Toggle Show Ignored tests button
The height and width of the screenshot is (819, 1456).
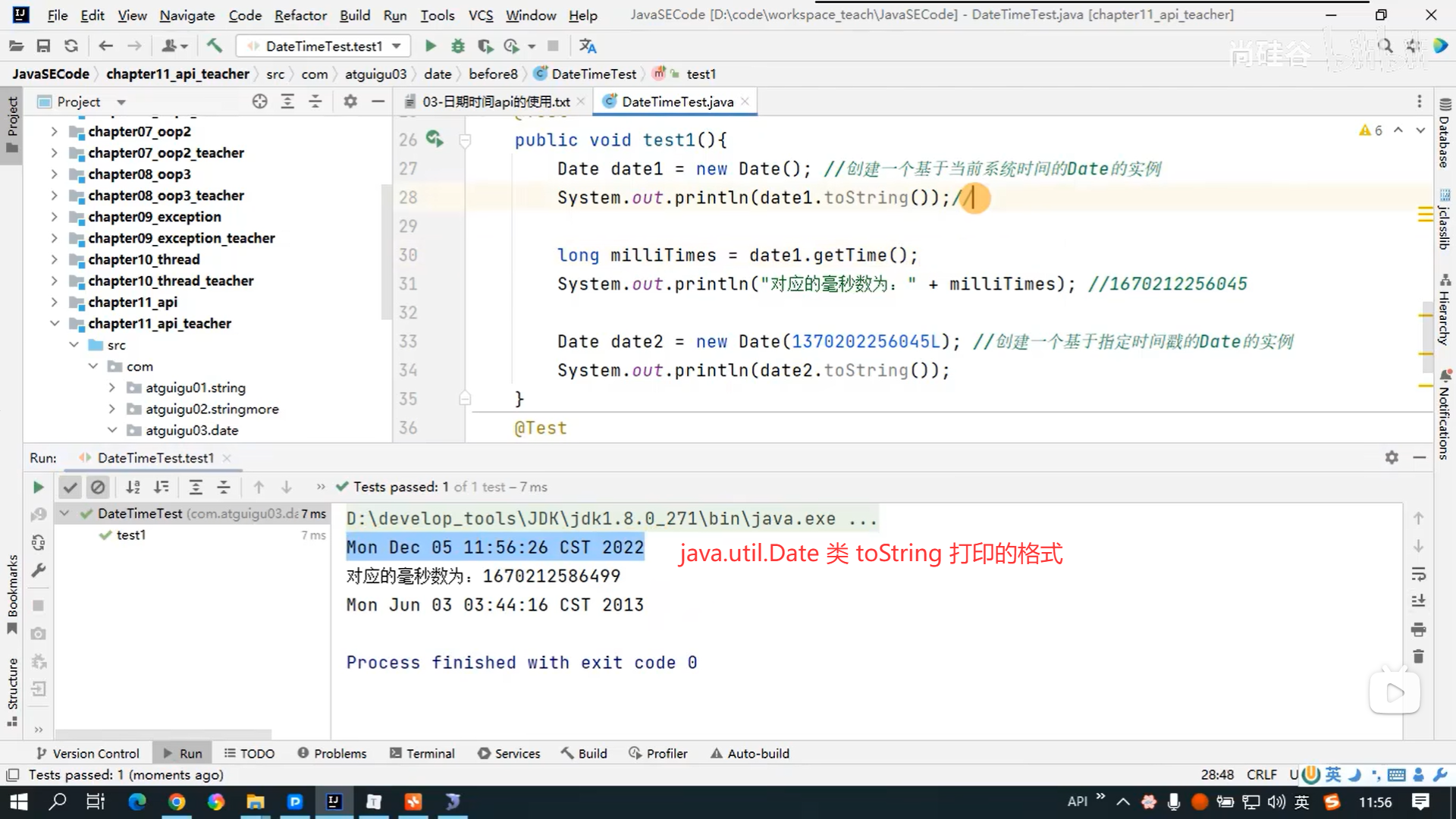pyautogui.click(x=98, y=487)
